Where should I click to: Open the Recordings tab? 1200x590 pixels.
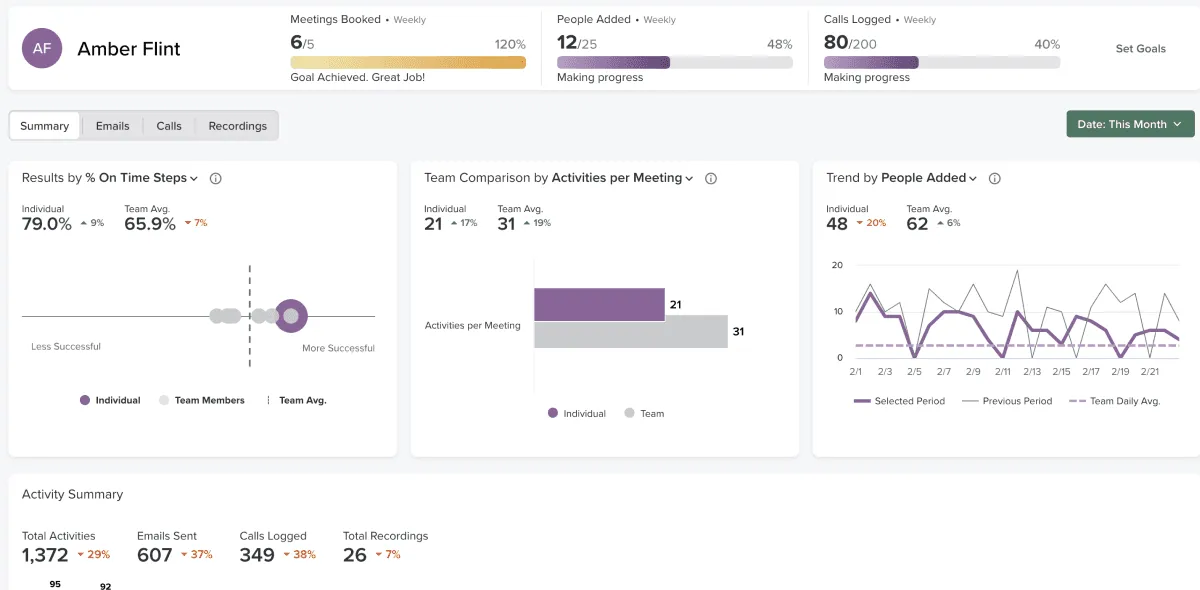[237, 125]
